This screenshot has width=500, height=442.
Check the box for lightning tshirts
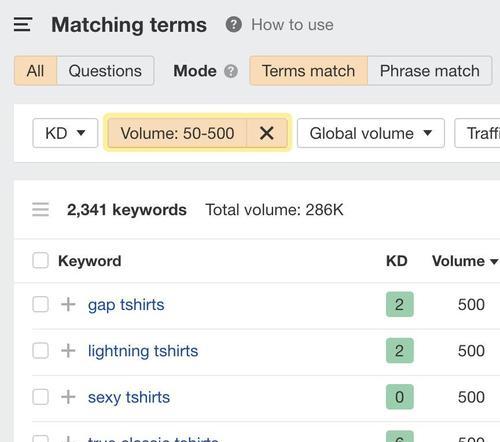[x=40, y=351]
